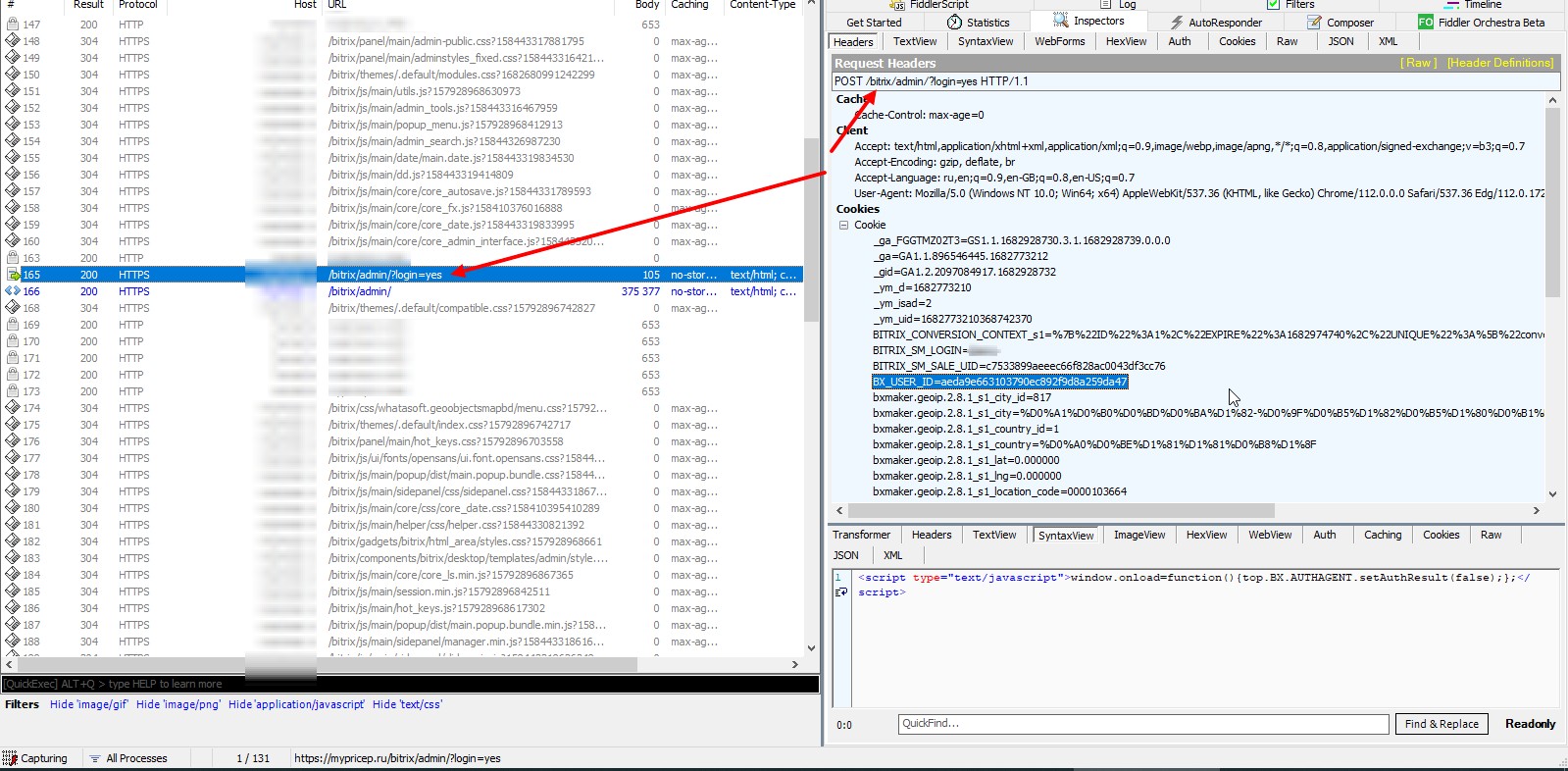Click the word-wrap icon beside the script code
This screenshot has width=1568, height=771.
840,592
